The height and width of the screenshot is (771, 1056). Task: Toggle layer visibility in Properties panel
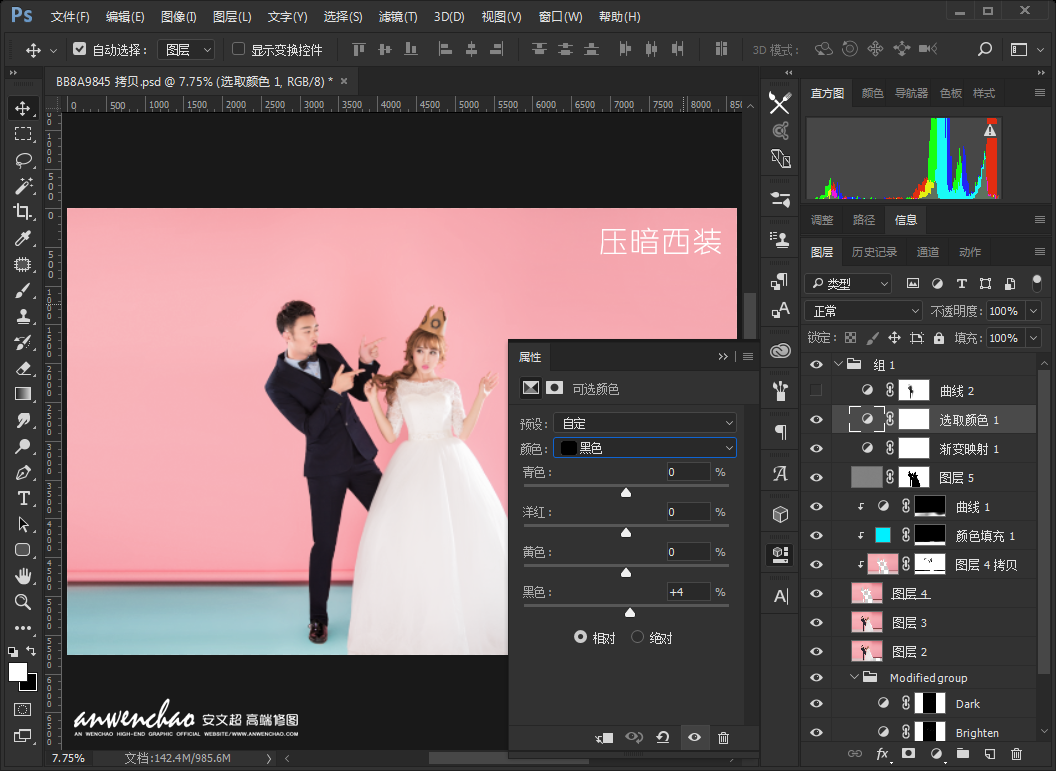694,737
